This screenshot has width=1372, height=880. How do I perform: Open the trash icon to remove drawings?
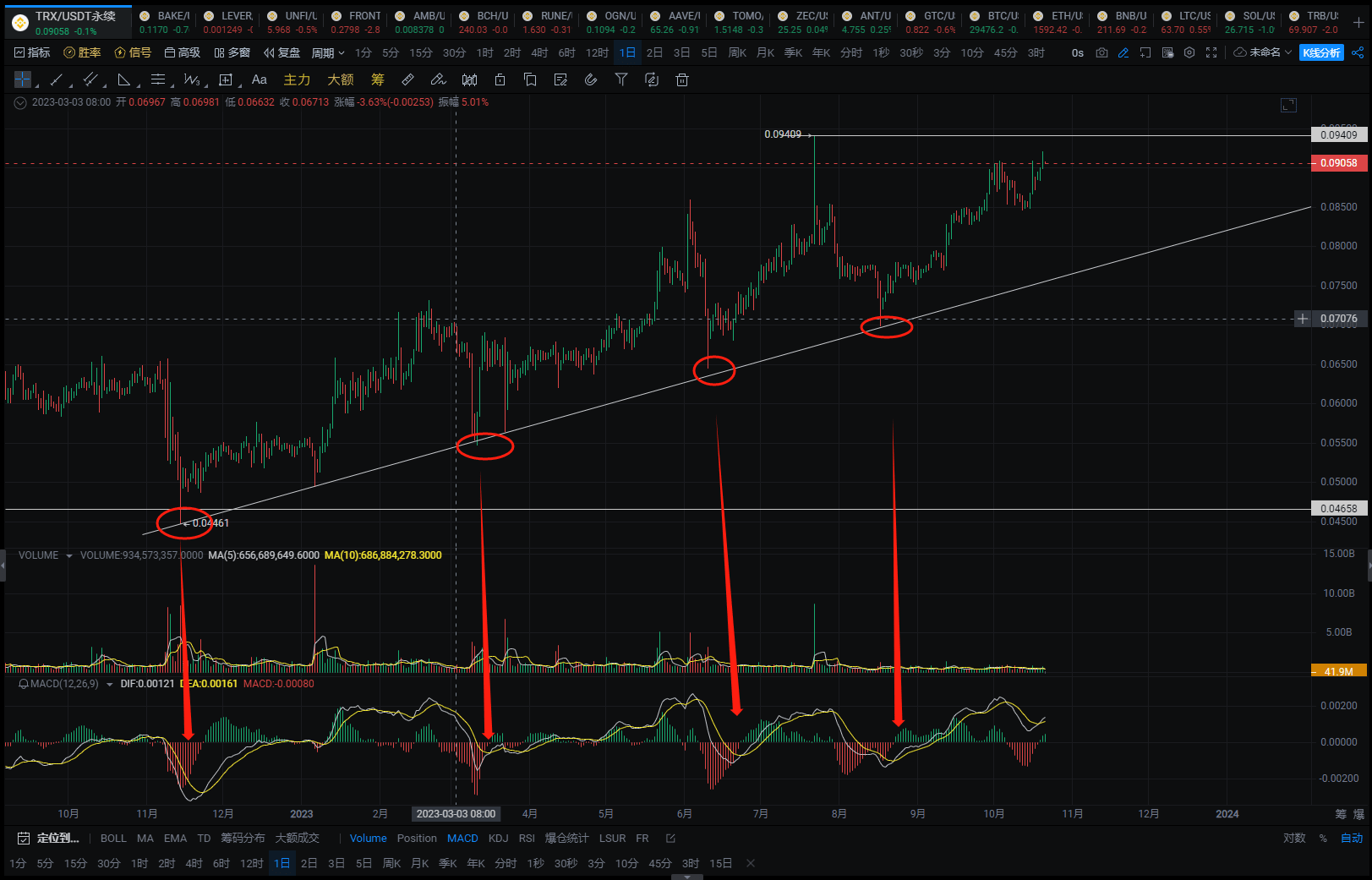pyautogui.click(x=682, y=79)
